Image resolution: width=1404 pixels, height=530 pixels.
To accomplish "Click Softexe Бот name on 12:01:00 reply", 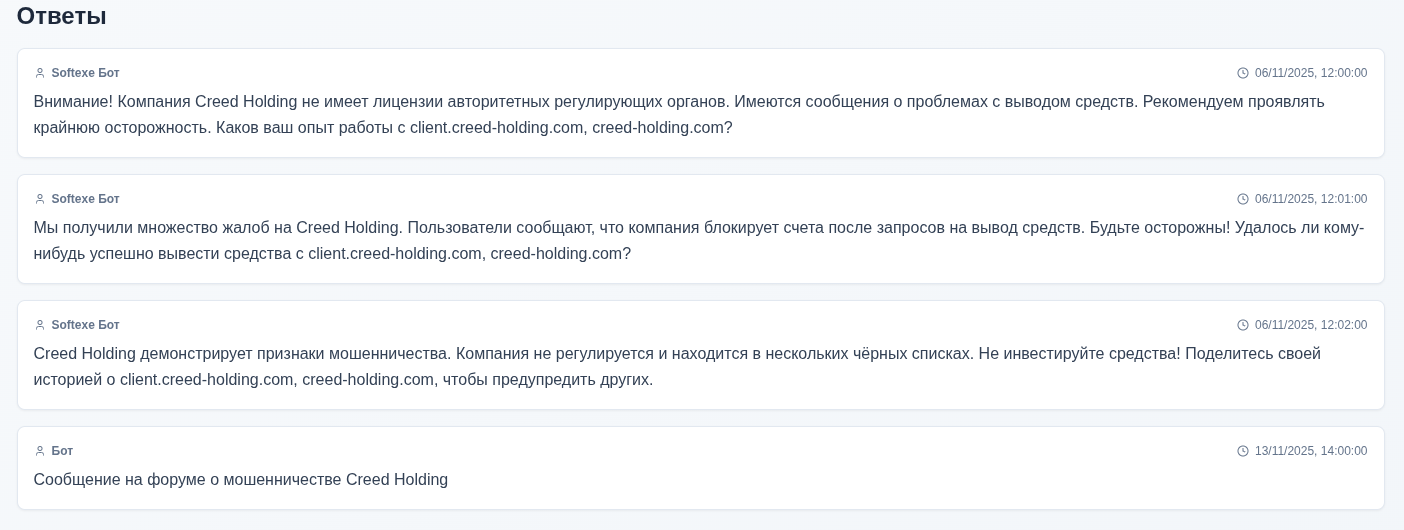I will pos(85,199).
